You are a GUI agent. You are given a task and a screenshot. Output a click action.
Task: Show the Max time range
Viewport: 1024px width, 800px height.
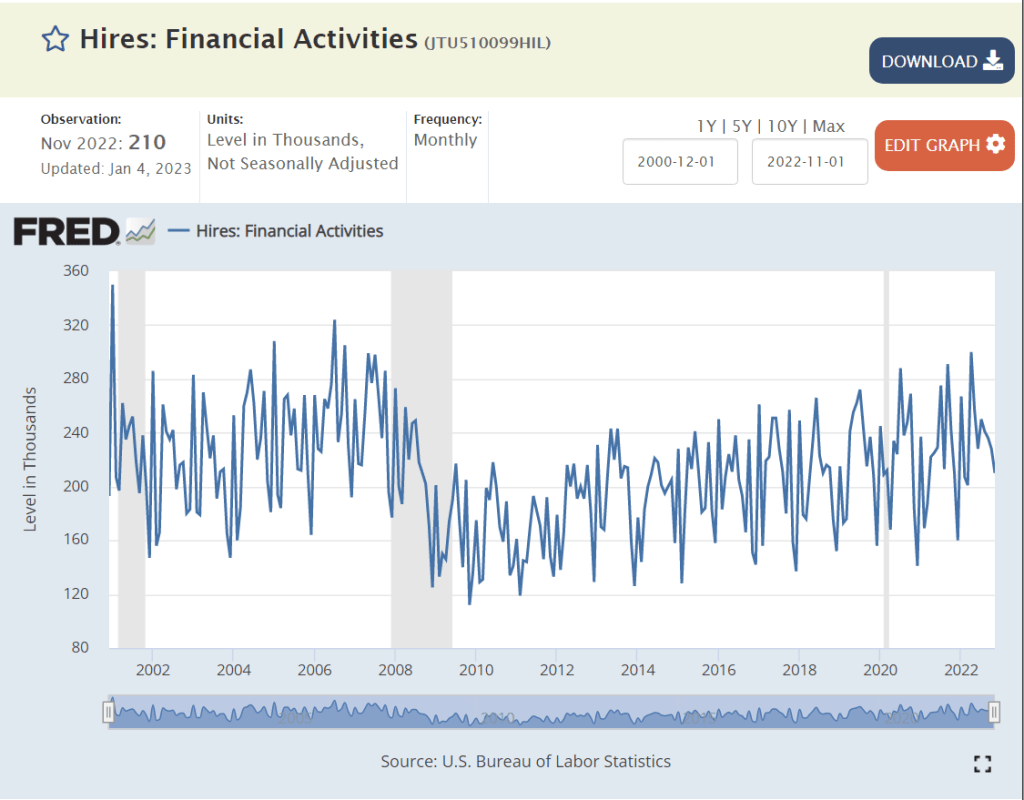[829, 126]
